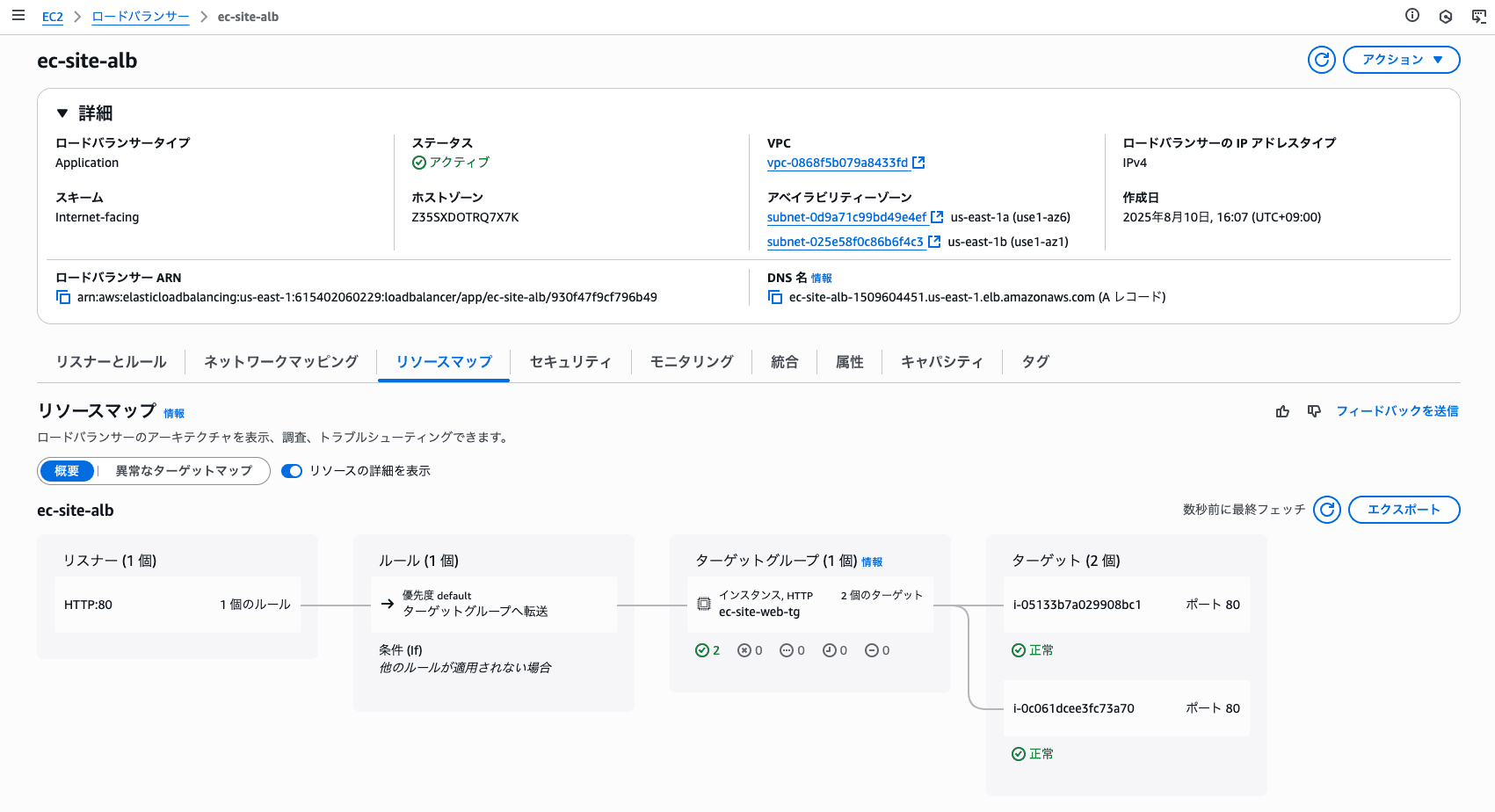Select target i-05133b7a029908bc1 in map

point(1077,605)
